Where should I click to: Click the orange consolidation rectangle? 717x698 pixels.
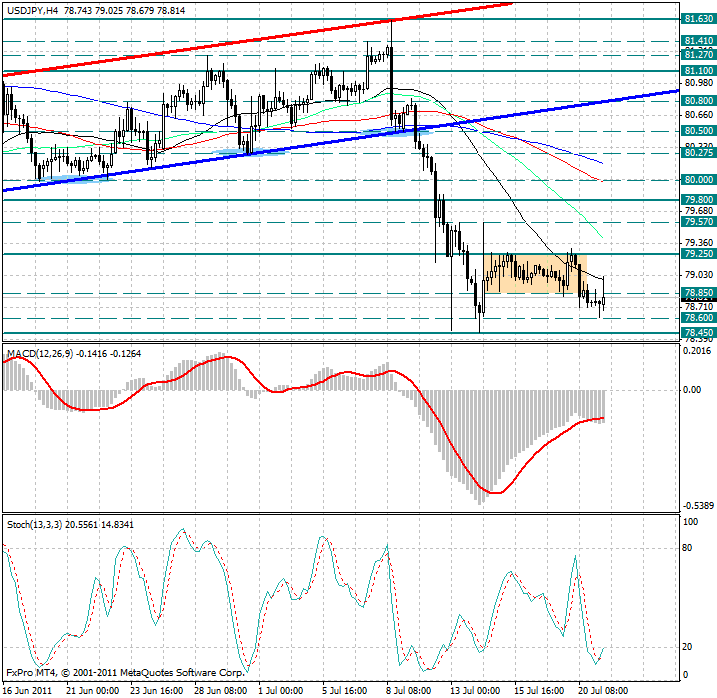528,275
